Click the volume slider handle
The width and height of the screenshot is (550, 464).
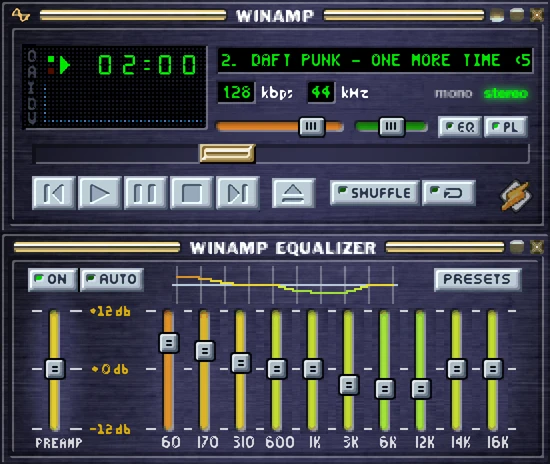(x=311, y=127)
